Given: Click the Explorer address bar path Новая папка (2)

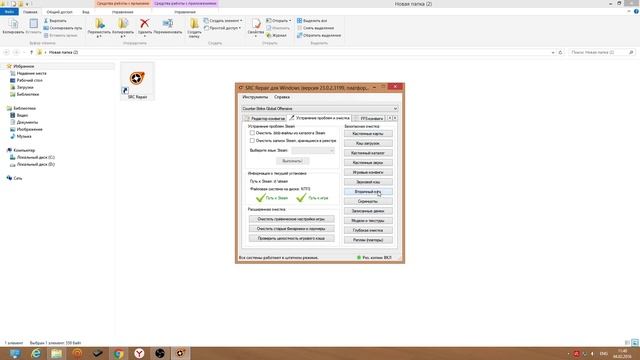Looking at the screenshot, I should click(x=63, y=52).
